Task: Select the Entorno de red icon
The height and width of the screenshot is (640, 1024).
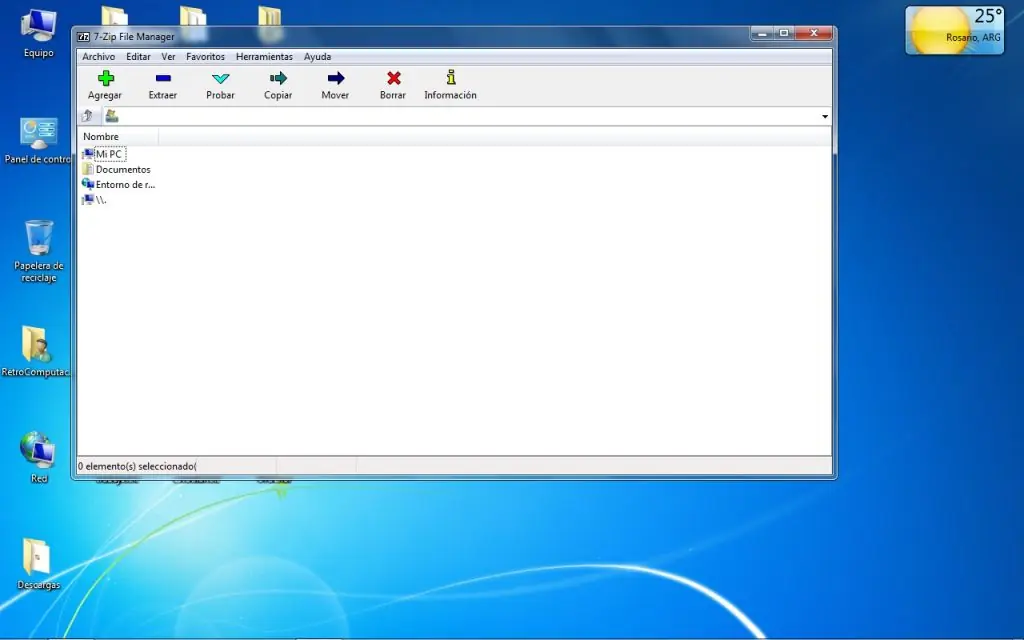Action: tap(88, 184)
